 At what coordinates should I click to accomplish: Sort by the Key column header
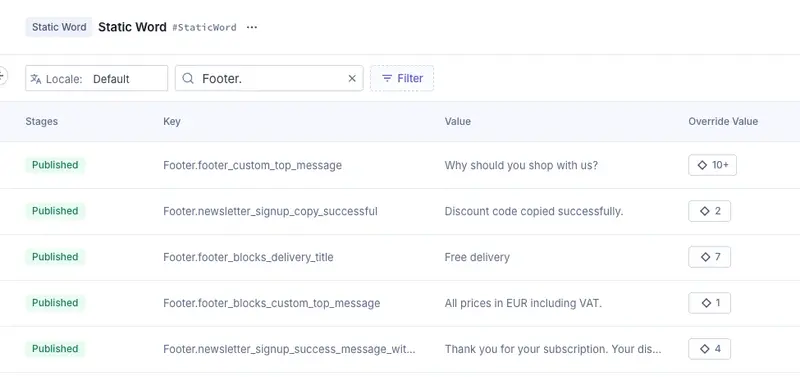click(171, 121)
